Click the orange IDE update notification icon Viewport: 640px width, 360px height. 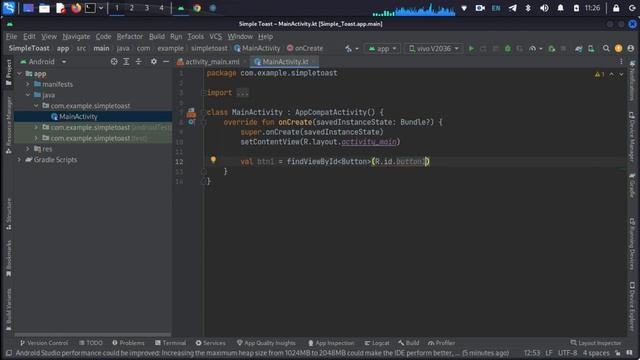[x=618, y=49]
